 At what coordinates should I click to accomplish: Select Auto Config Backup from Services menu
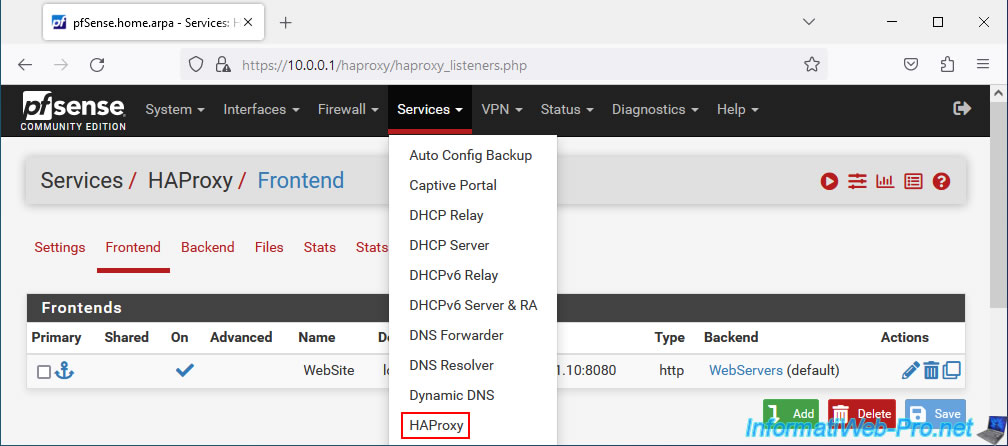[472, 155]
